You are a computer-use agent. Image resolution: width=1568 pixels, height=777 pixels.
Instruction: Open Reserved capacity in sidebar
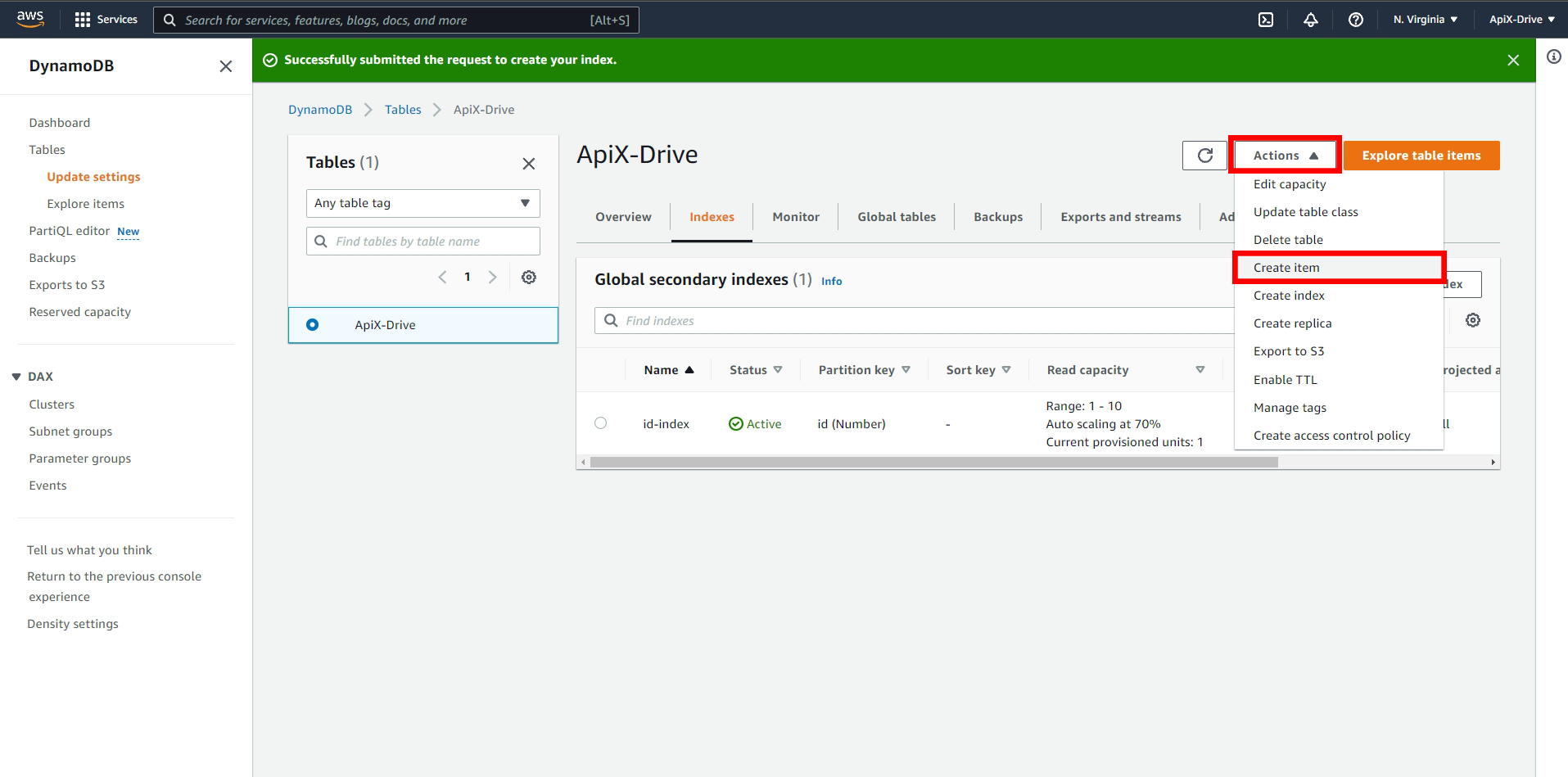coord(80,312)
